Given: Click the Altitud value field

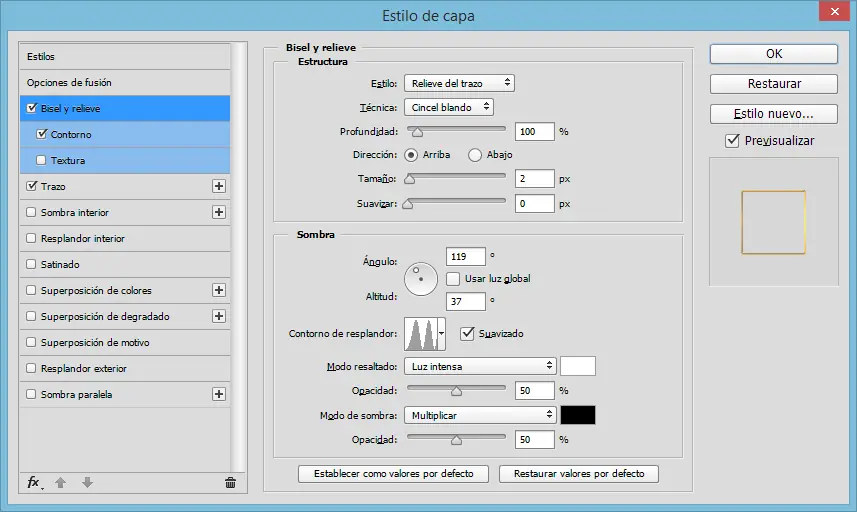Looking at the screenshot, I should [466, 302].
